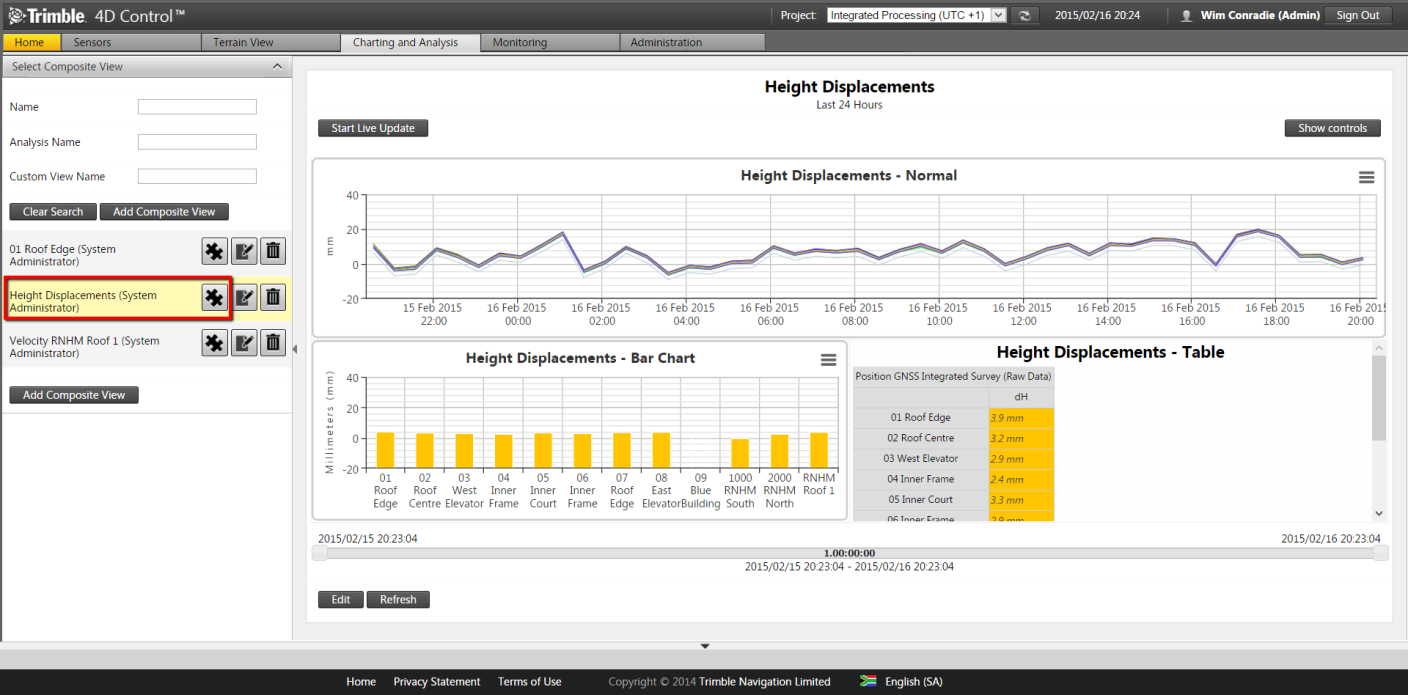Click the table's vertical scrollbar thumb
Screen dimensions: 1408x695
pos(1379,397)
